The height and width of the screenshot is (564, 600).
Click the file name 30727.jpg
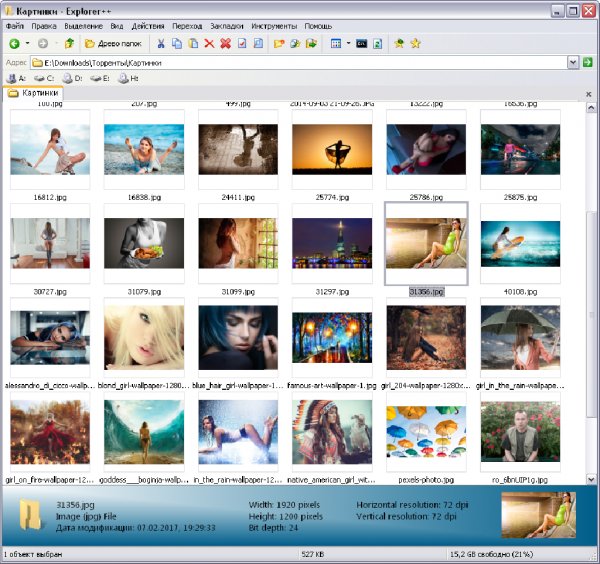pos(50,292)
